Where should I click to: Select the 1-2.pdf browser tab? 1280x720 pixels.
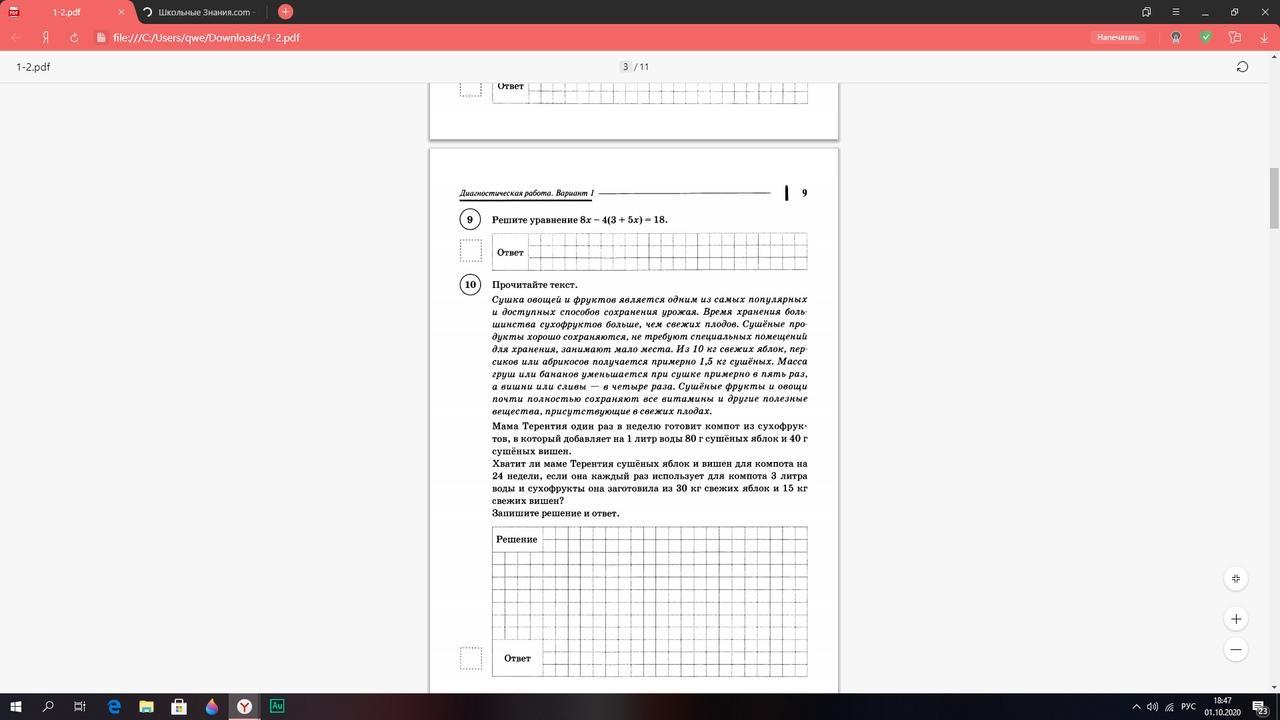point(67,12)
